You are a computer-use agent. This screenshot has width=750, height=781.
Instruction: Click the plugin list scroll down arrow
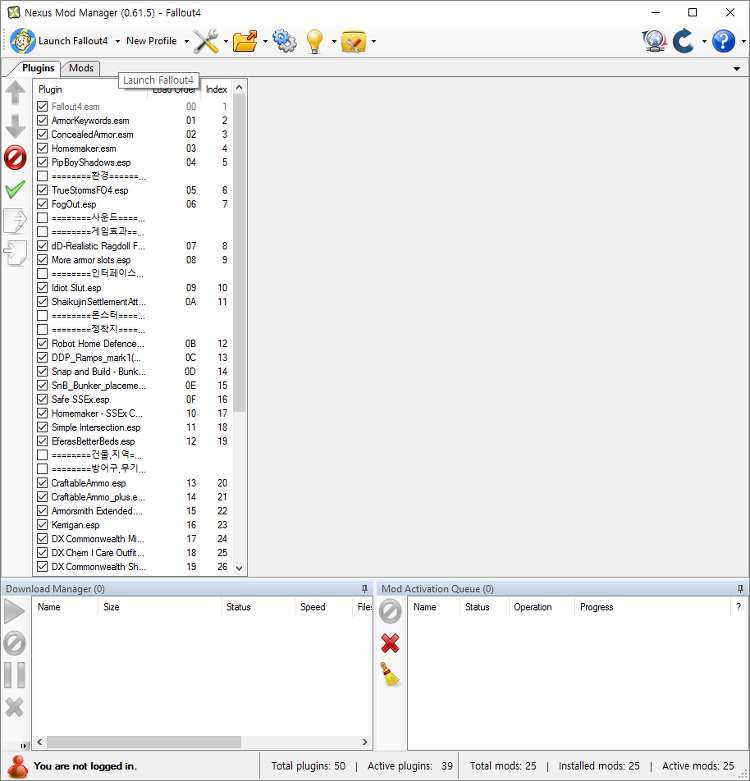pyautogui.click(x=239, y=568)
